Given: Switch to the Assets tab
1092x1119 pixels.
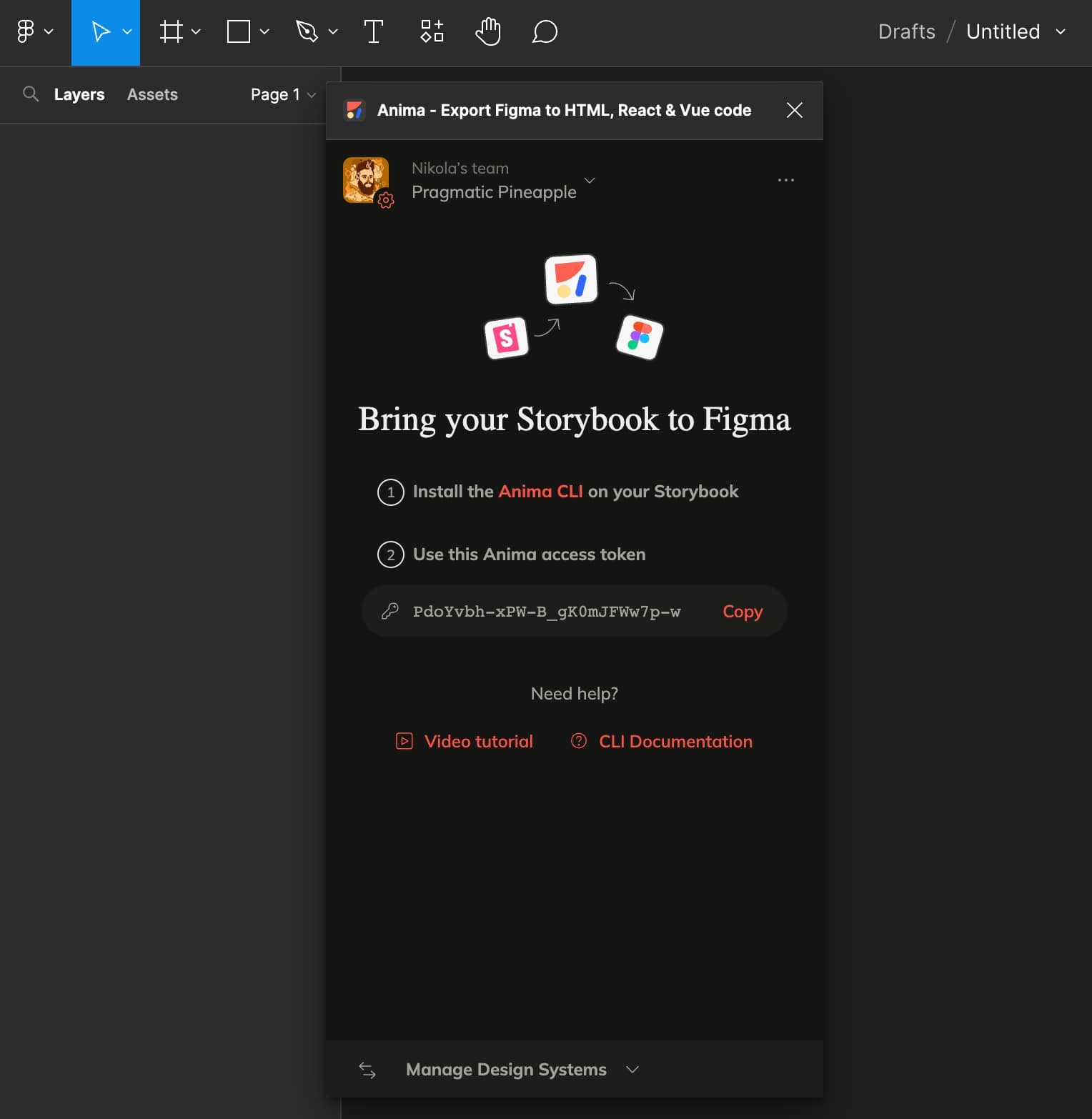Looking at the screenshot, I should pyautogui.click(x=152, y=94).
